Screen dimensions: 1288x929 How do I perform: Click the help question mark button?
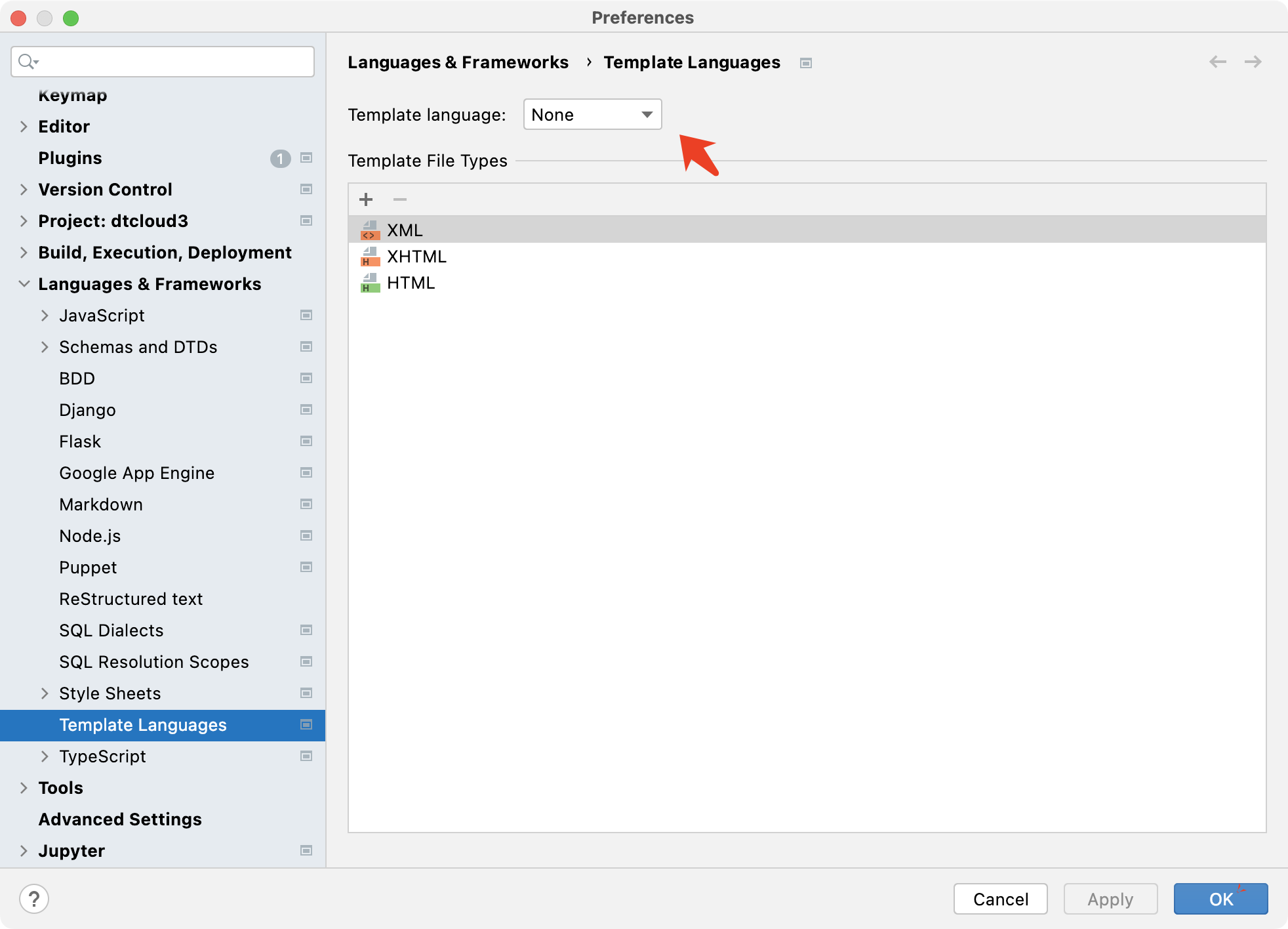[x=34, y=899]
